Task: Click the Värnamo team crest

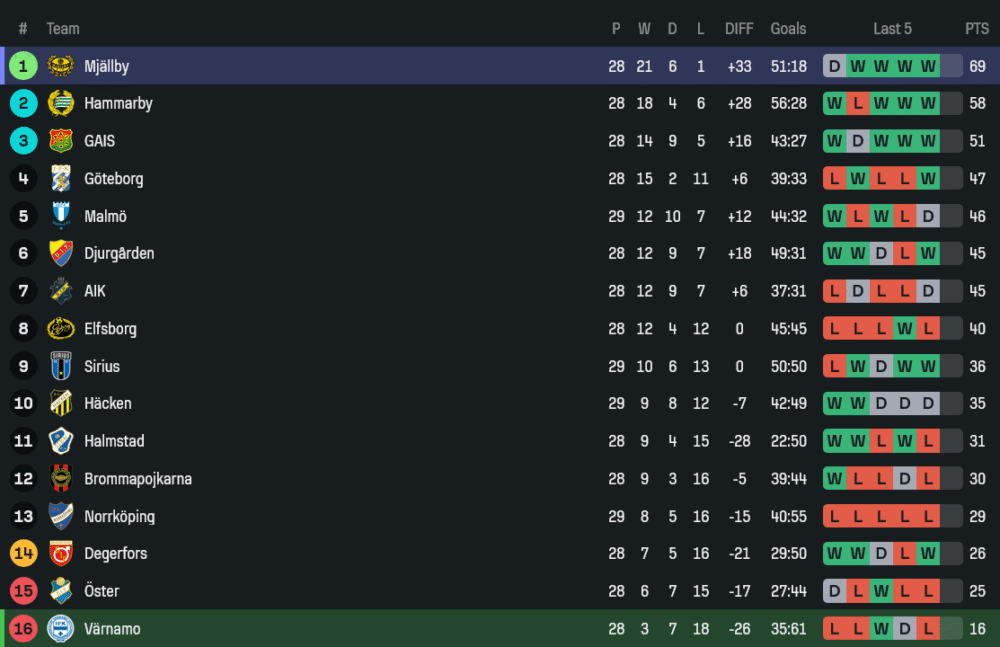Action: [61, 629]
